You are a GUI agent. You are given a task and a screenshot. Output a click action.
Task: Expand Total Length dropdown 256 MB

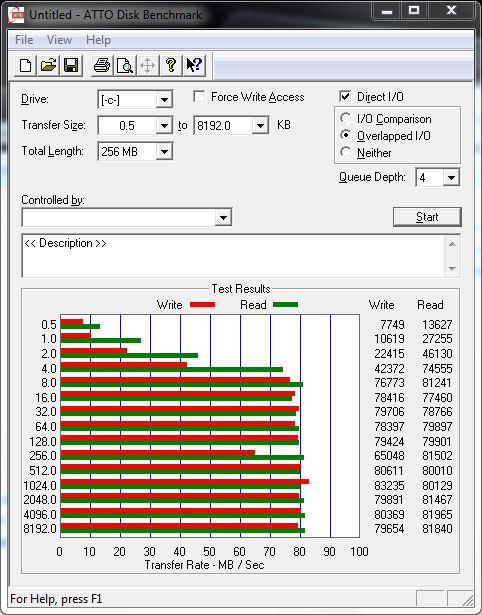coord(164,152)
